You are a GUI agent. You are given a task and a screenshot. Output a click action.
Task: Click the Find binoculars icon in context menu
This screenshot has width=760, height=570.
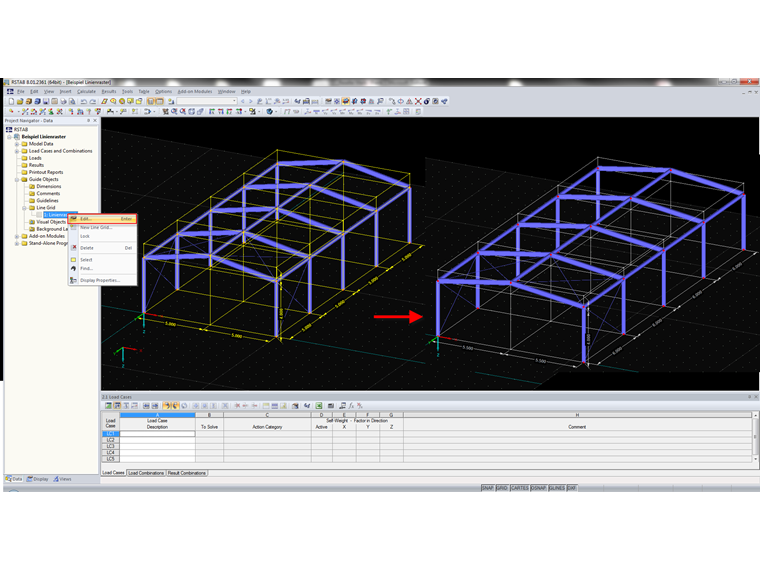pyautogui.click(x=74, y=269)
